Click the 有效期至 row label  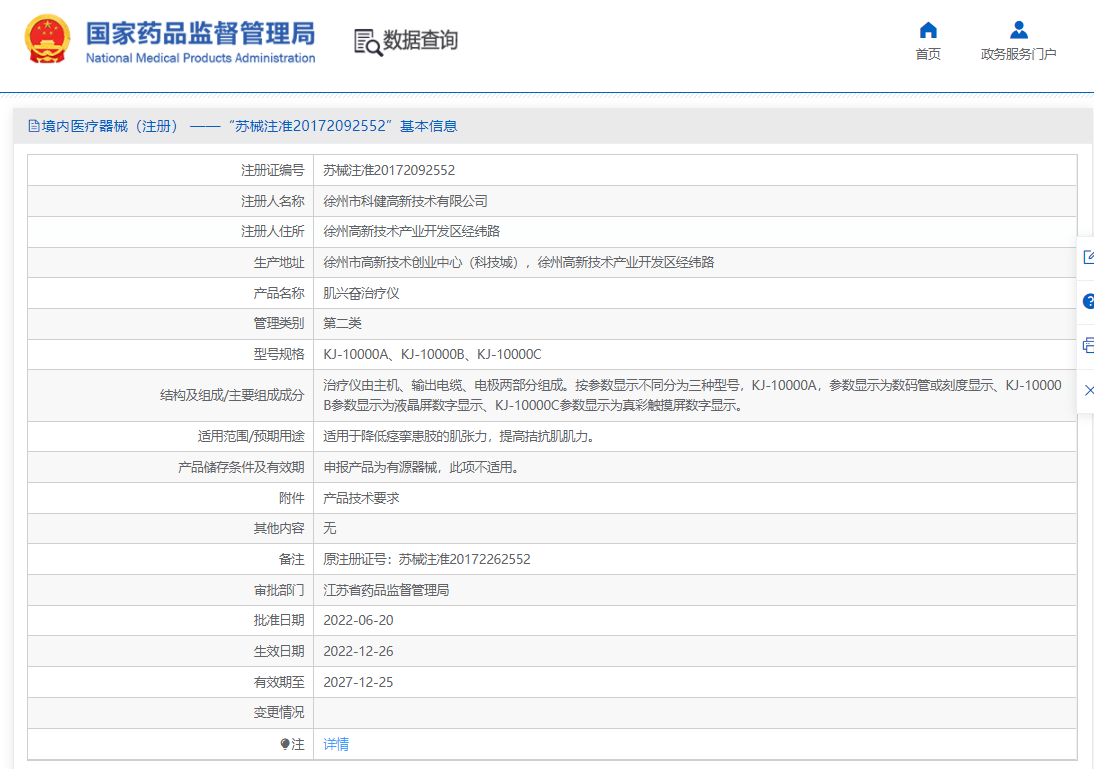[x=279, y=682]
